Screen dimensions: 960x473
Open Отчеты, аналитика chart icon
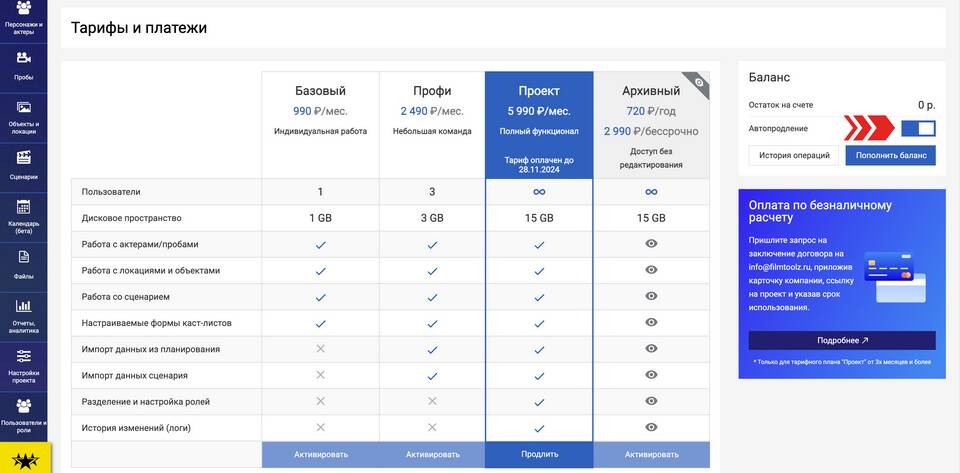tap(24, 306)
